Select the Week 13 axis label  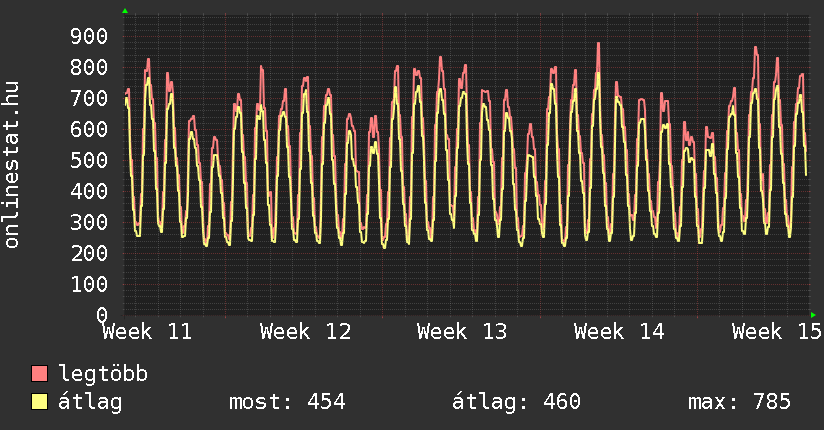[x=462, y=332]
